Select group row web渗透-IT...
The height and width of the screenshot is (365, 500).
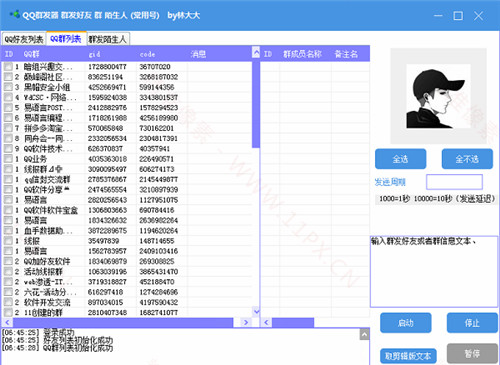tap(127, 282)
